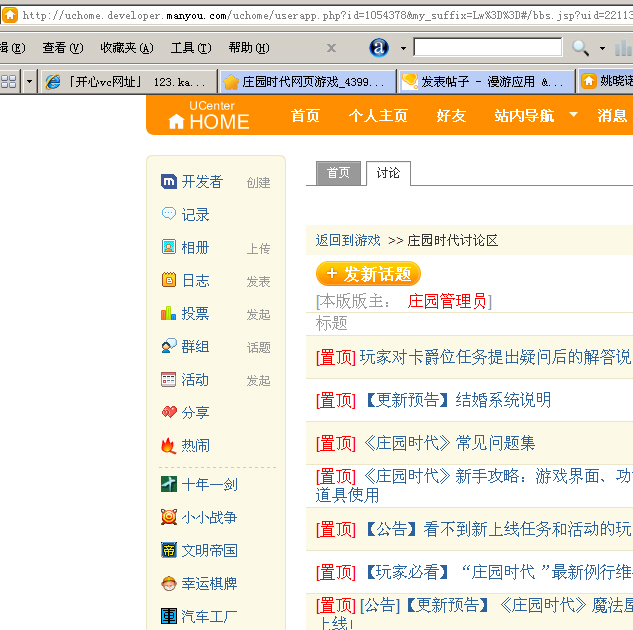
Task: Click the UCenter HOME logo
Action: pos(209,115)
